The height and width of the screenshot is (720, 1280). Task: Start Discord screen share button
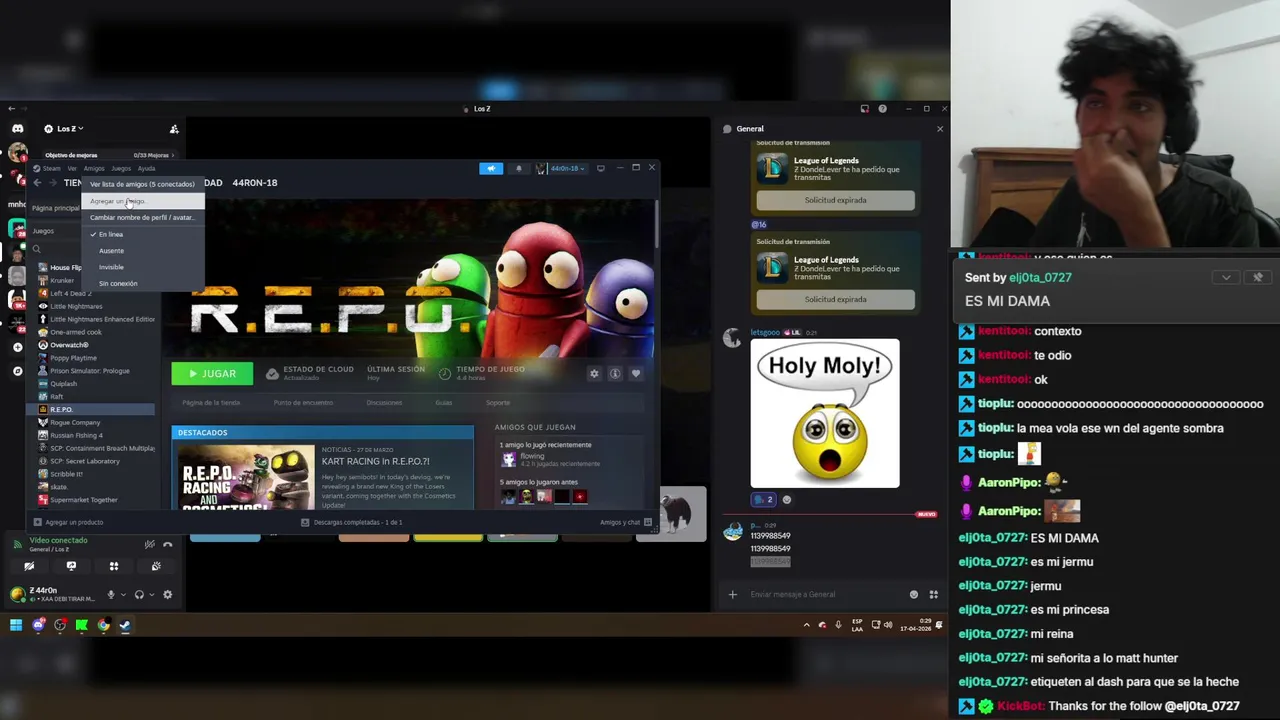71,567
